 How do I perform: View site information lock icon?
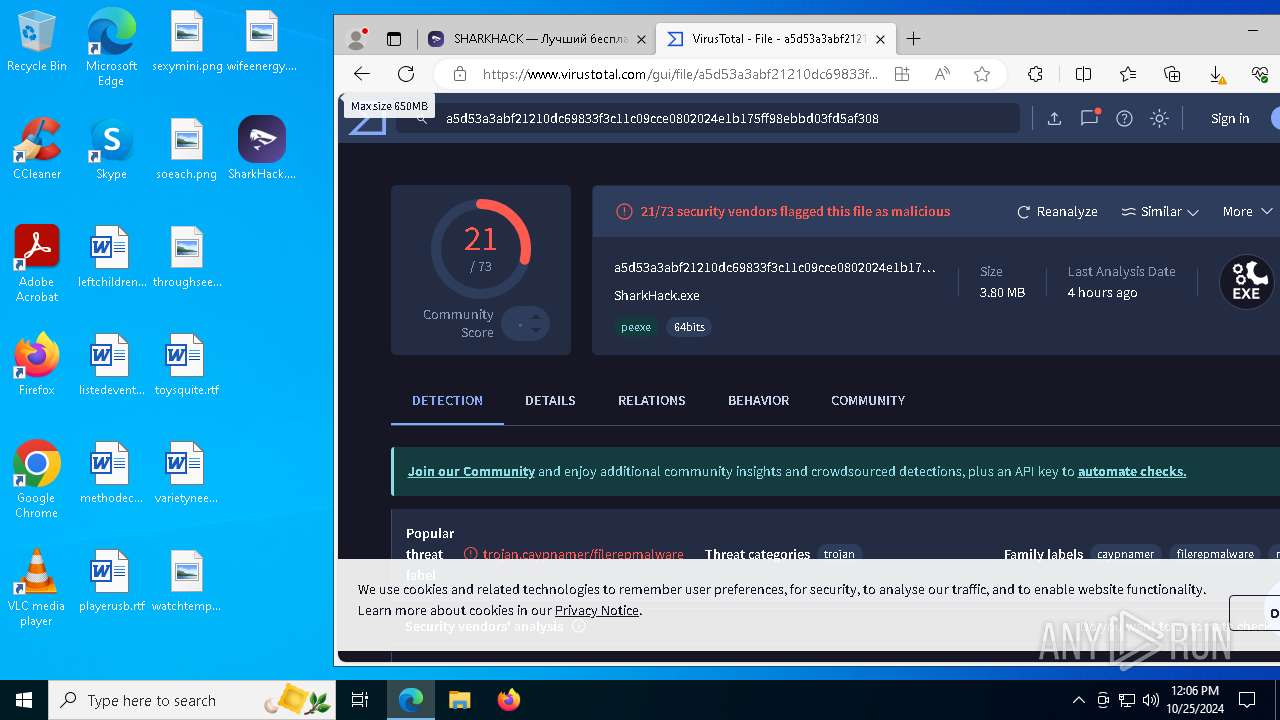pos(460,74)
